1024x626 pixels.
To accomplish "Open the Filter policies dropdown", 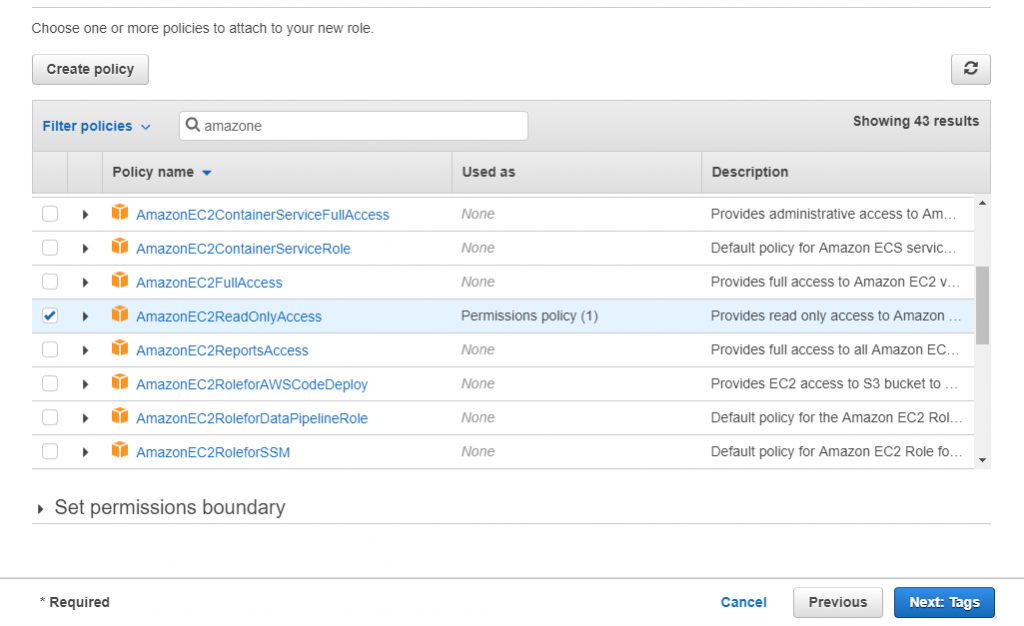I will (x=97, y=126).
